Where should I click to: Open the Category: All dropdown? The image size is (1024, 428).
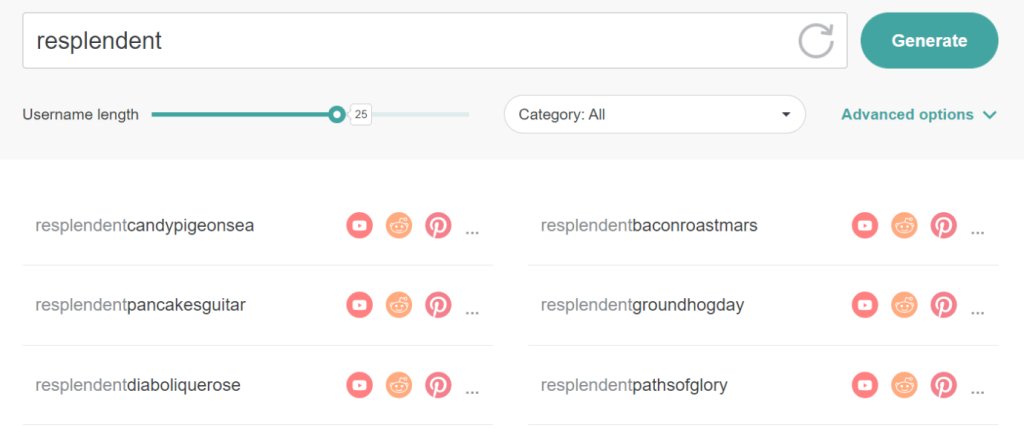[654, 114]
